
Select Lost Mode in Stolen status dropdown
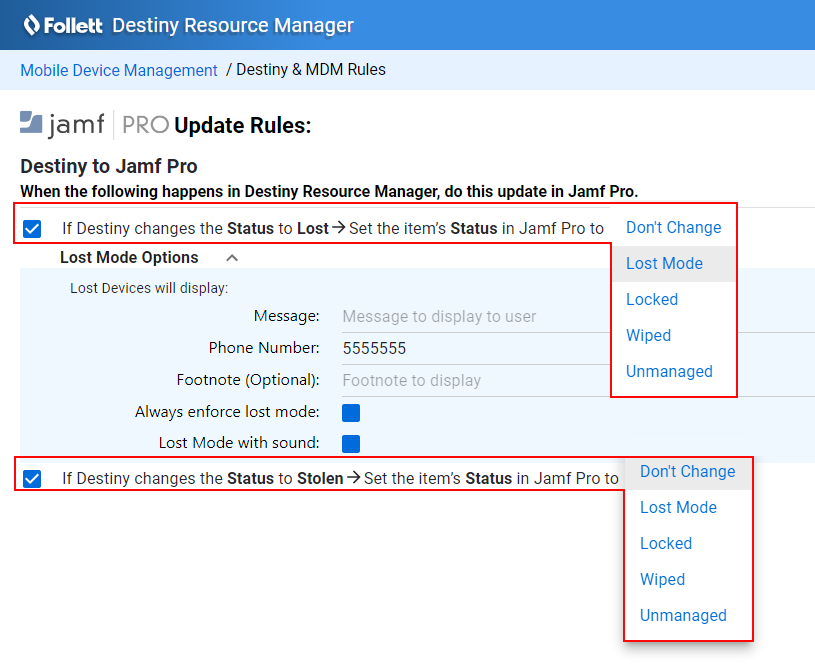[688, 507]
